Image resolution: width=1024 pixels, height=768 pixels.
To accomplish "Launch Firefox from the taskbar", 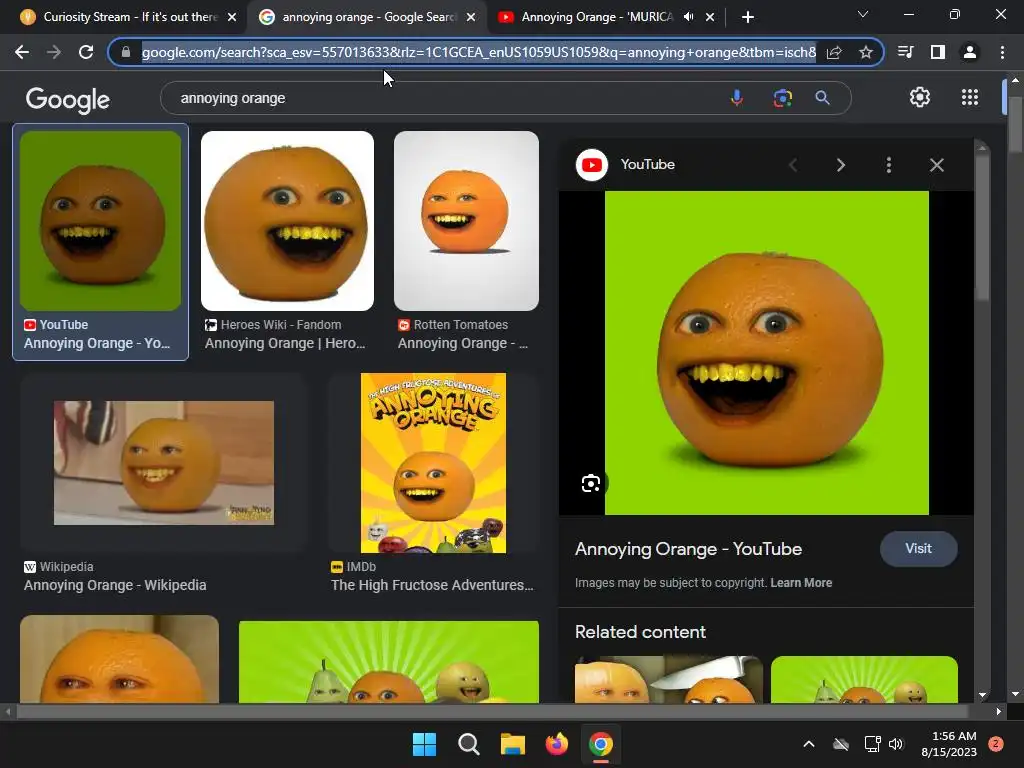I will [x=556, y=744].
